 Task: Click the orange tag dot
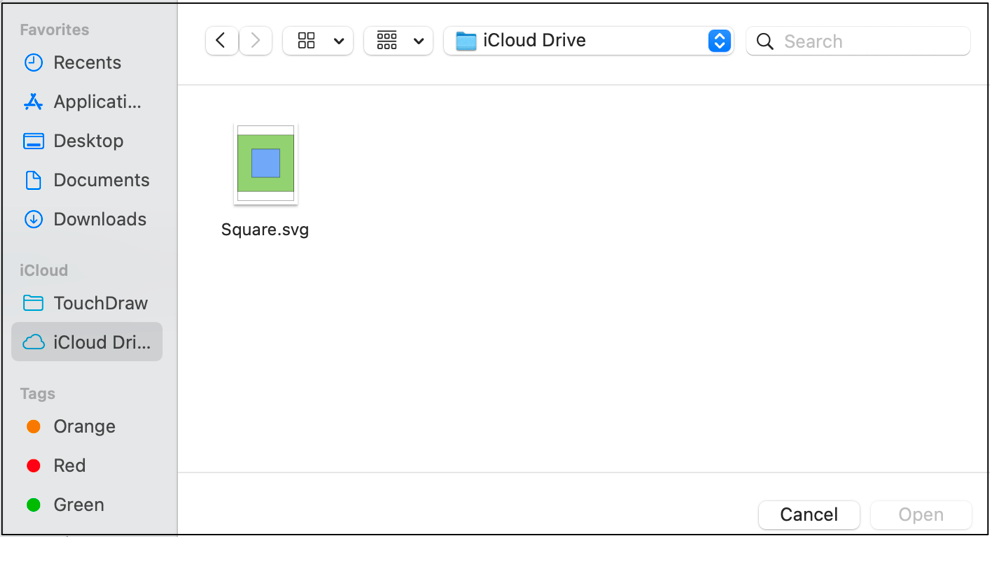(33, 427)
